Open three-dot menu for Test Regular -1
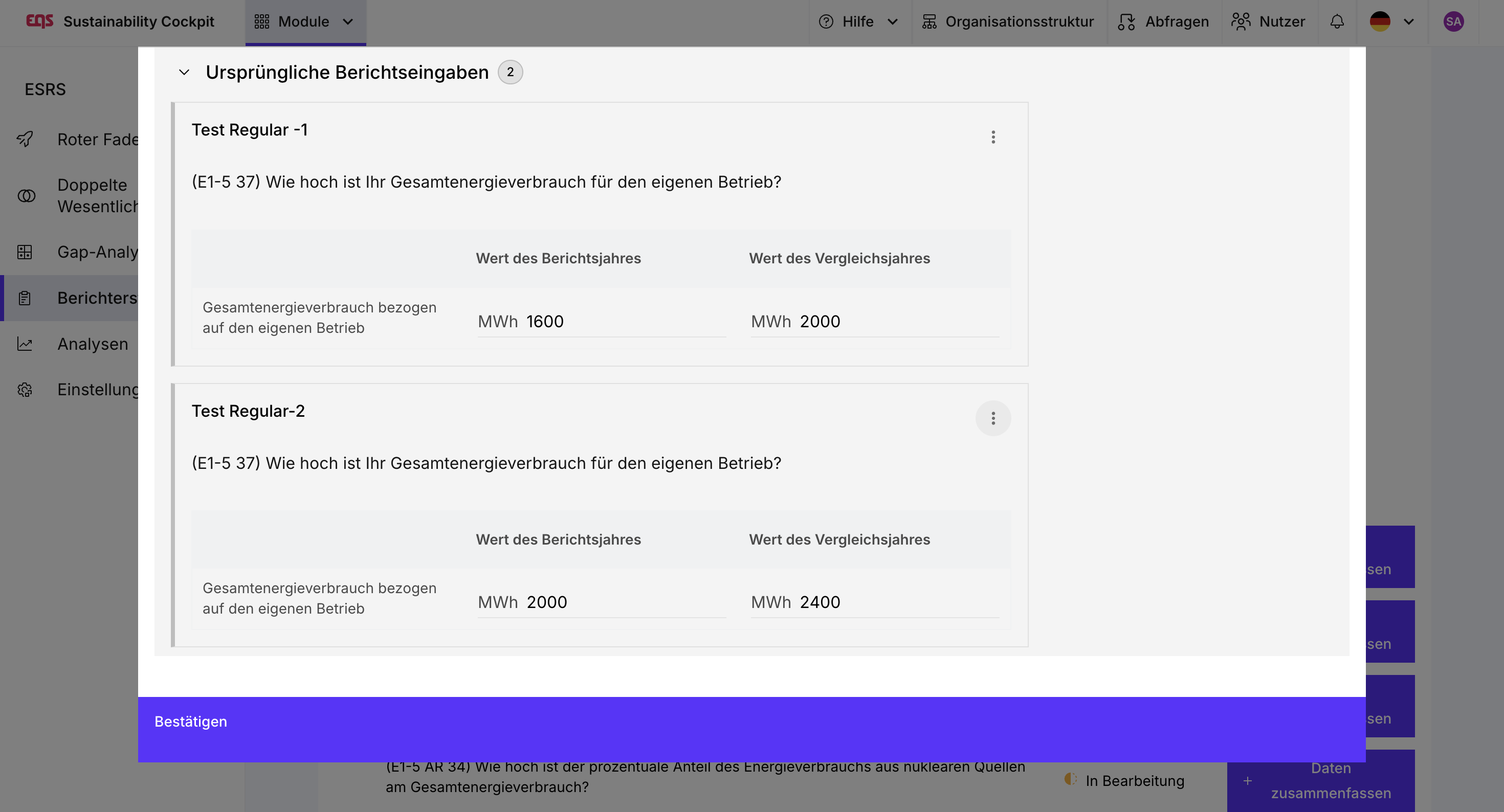1504x812 pixels. [992, 137]
